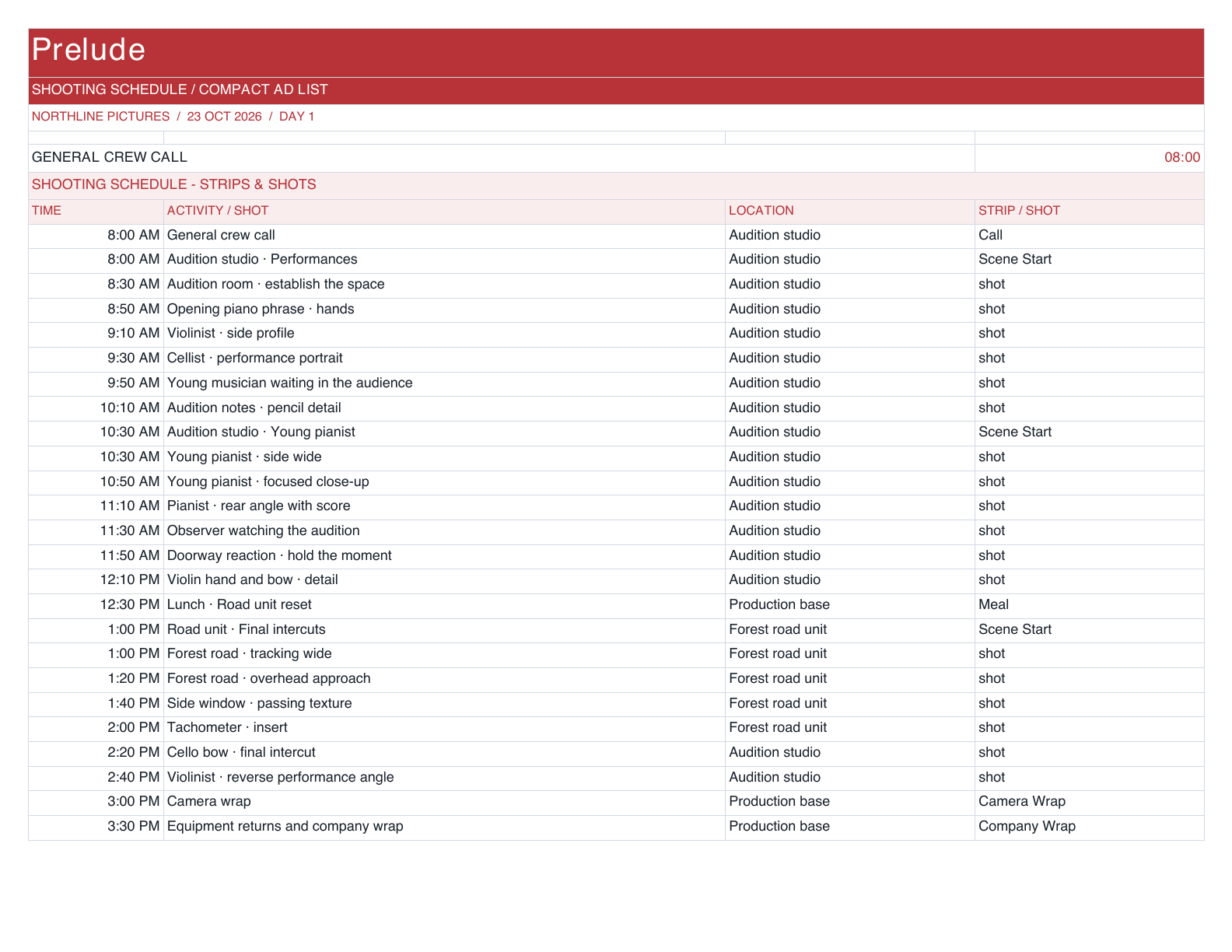Select 'Violinist · side profile' cell

pyautogui.click(x=444, y=334)
